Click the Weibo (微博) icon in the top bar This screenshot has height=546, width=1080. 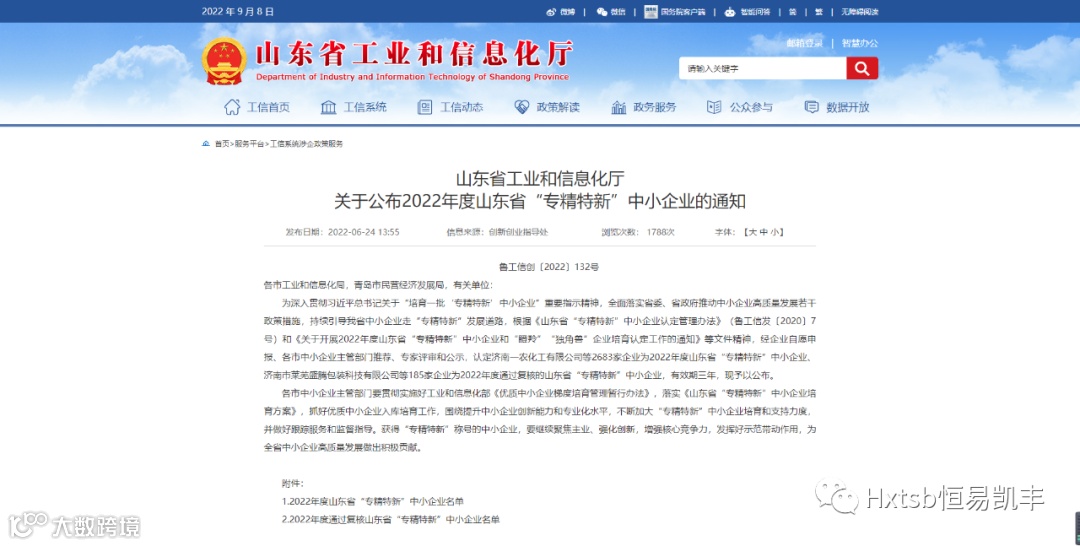551,12
